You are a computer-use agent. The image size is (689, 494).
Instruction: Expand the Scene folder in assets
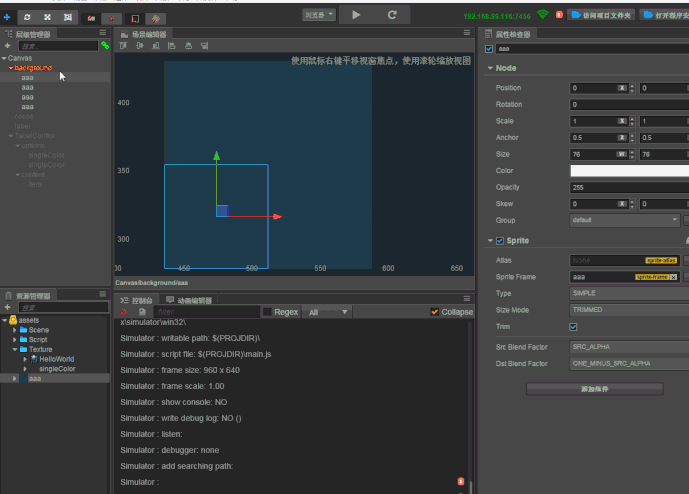(15, 330)
